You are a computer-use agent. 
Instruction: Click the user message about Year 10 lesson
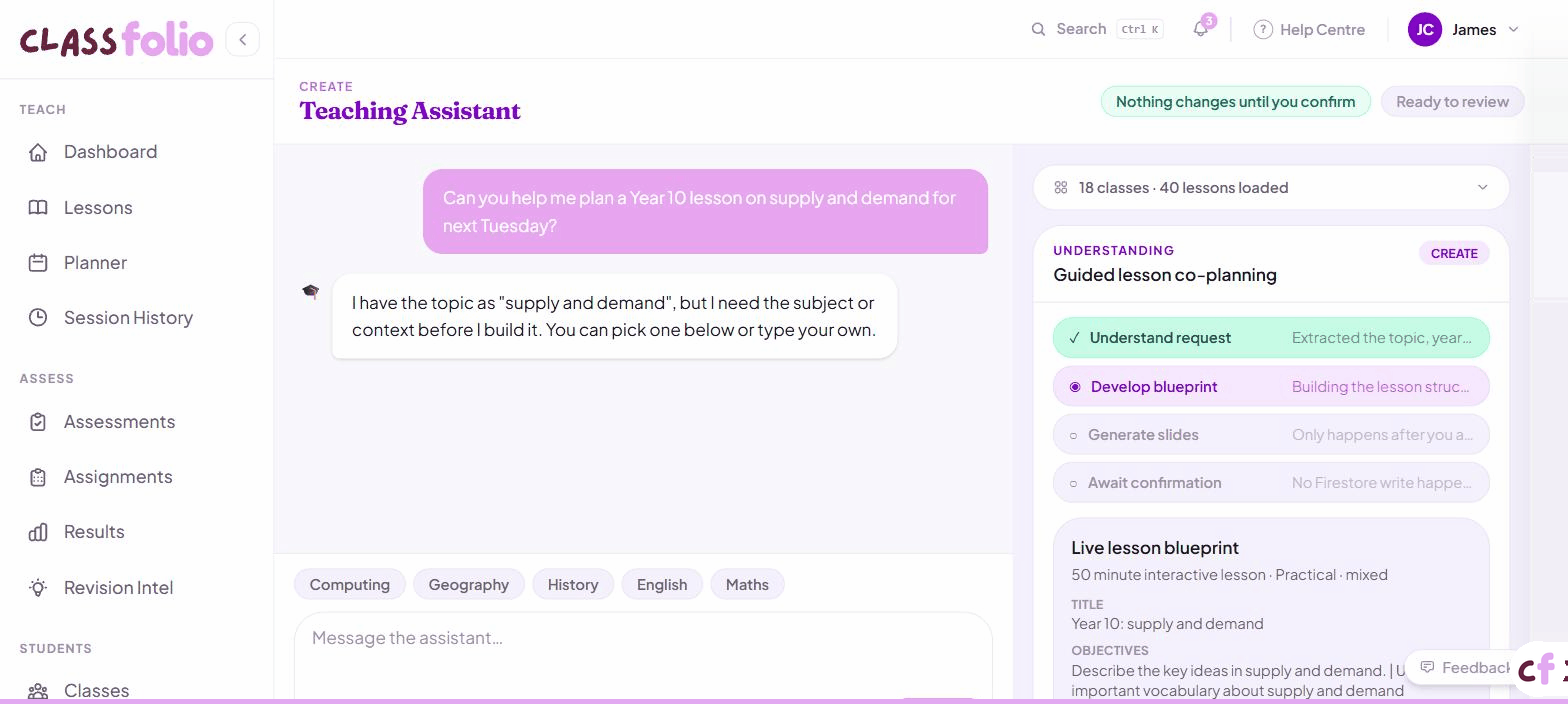[705, 211]
